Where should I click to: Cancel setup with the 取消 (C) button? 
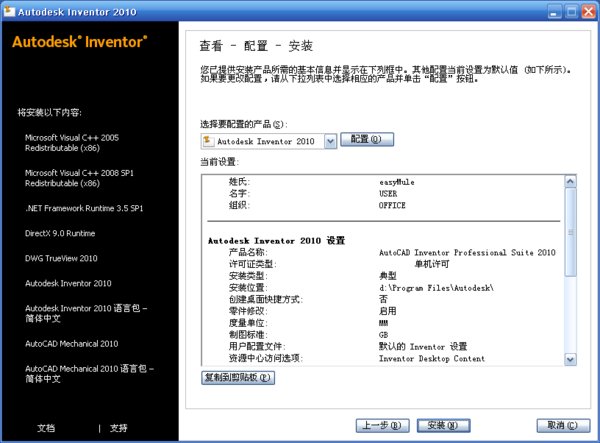click(563, 425)
